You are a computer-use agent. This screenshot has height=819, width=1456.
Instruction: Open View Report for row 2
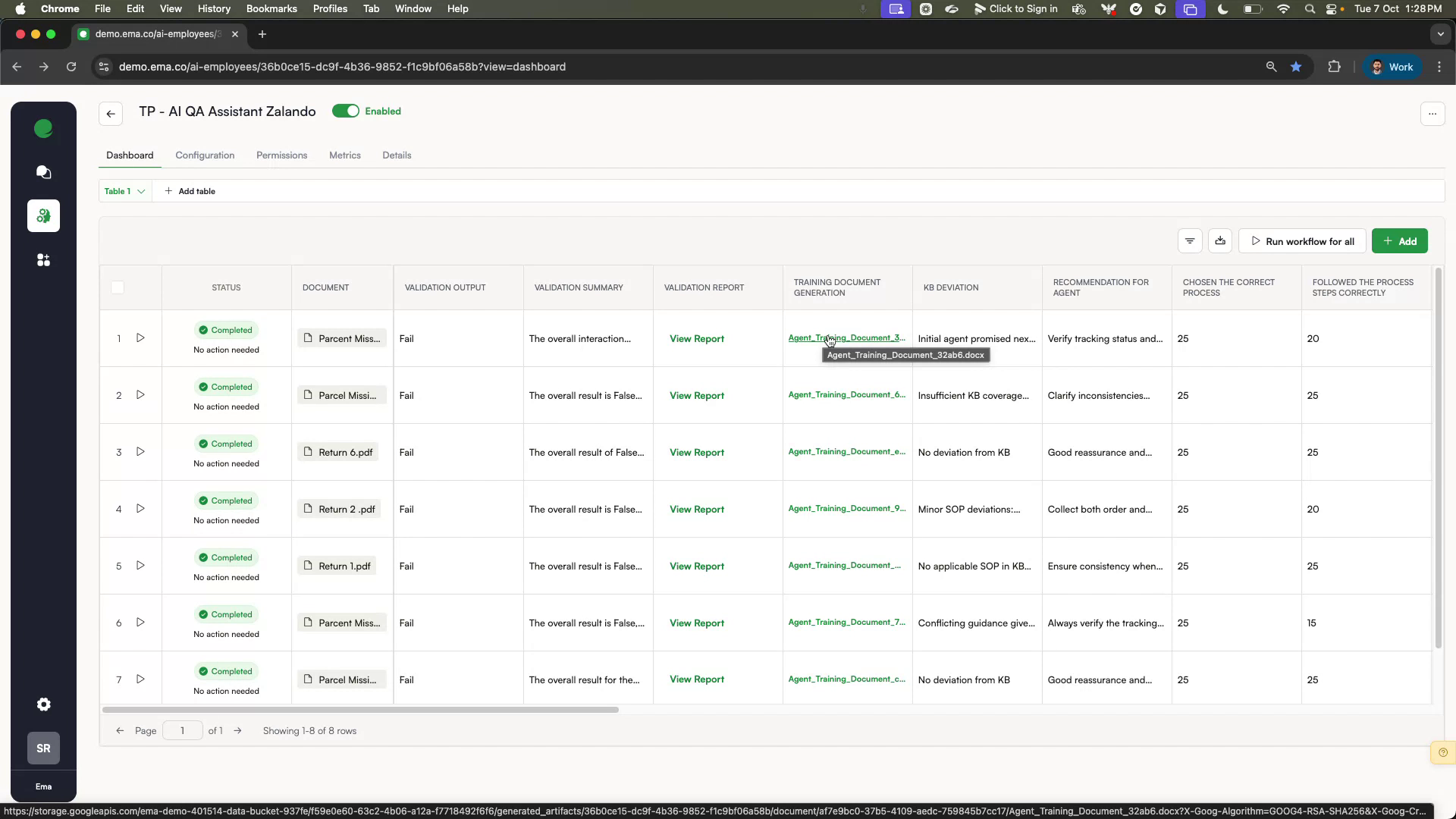coord(696,395)
